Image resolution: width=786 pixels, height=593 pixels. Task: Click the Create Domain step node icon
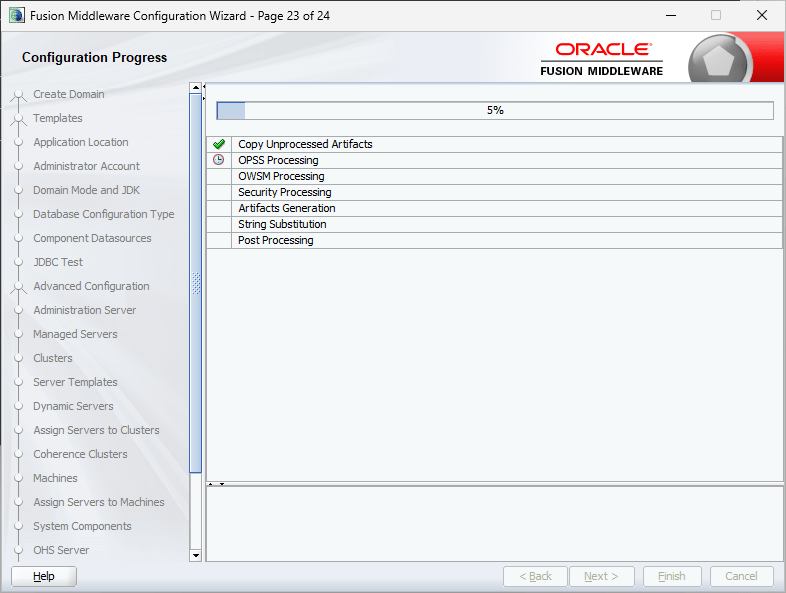tap(19, 96)
